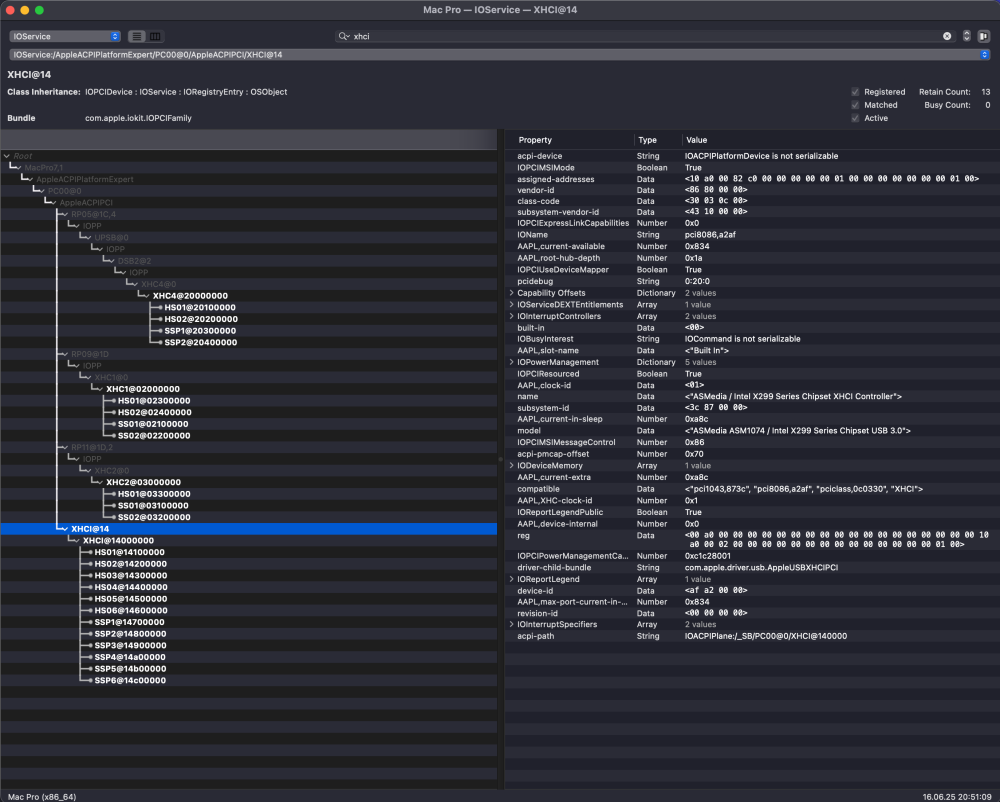This screenshot has height=802, width=1000.
Task: Expand the IODeviceMemory array
Action: click(511, 465)
